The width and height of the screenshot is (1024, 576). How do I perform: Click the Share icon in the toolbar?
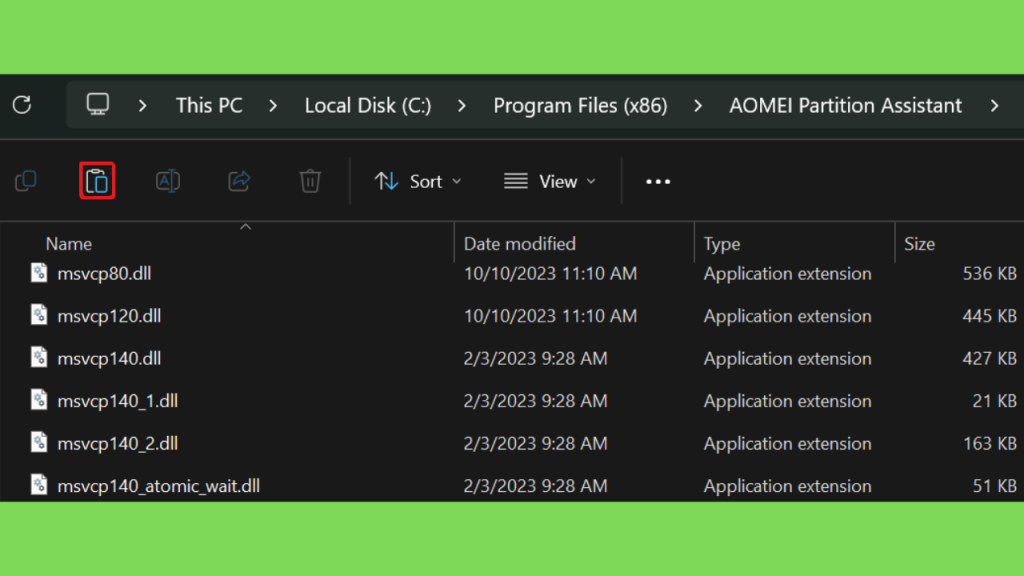coord(239,181)
